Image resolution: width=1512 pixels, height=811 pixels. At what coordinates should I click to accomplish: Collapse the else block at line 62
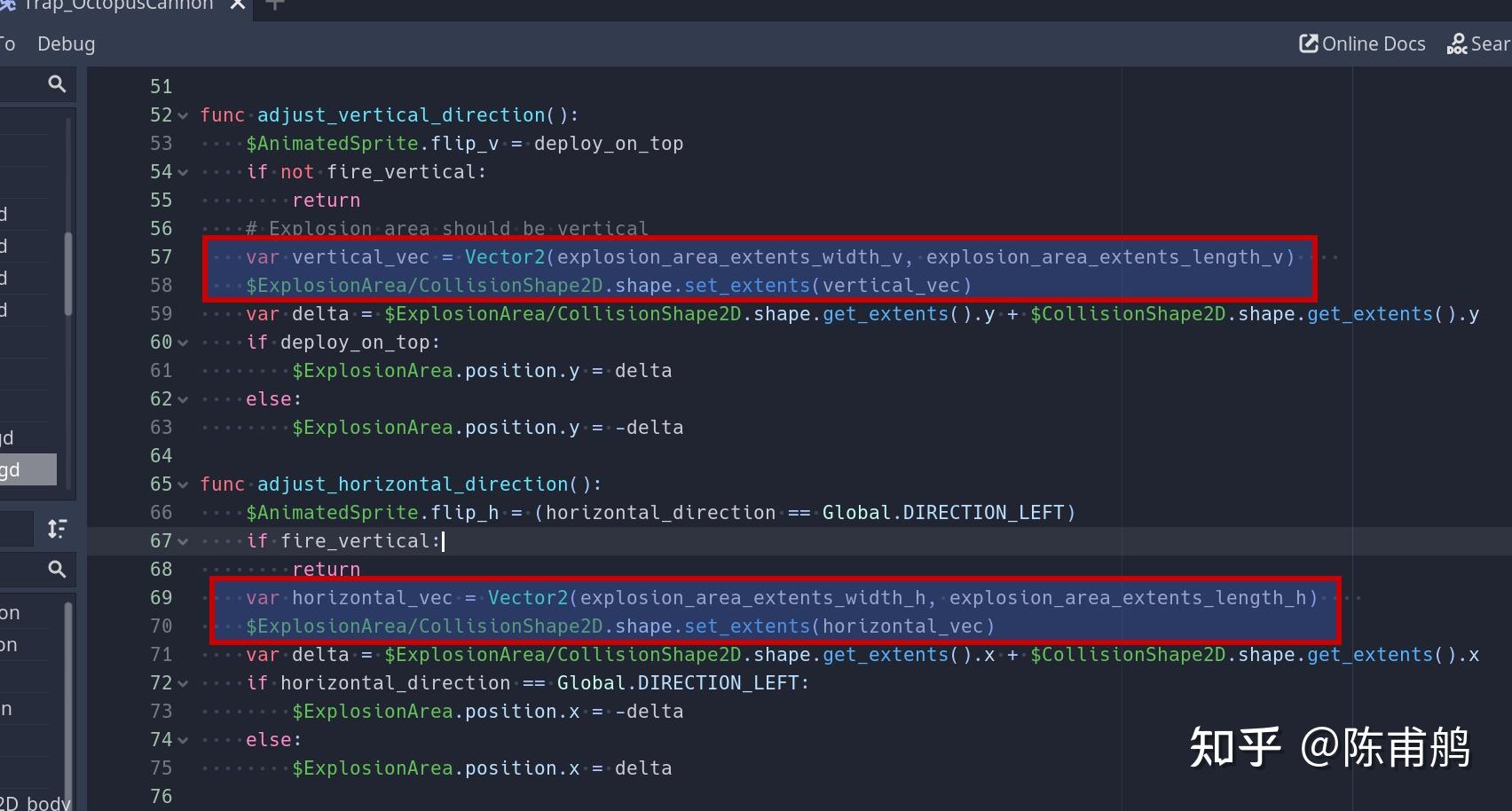(x=183, y=399)
